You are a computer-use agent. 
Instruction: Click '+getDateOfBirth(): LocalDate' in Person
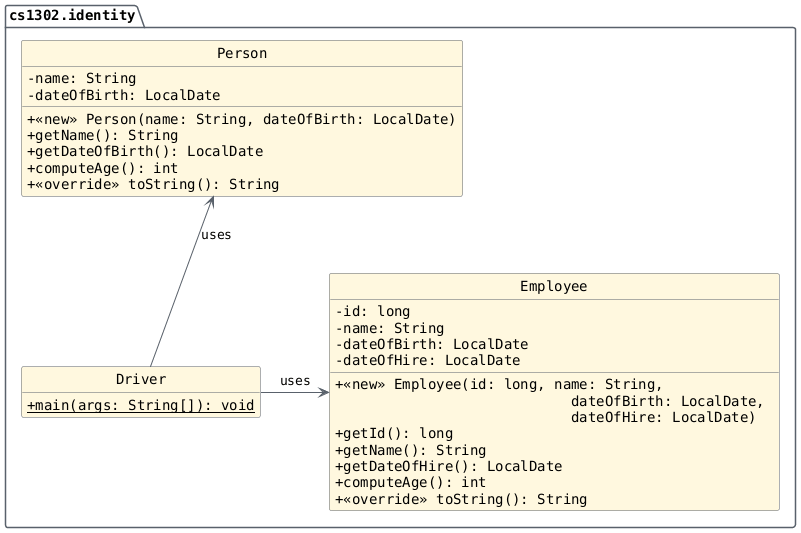(145, 151)
